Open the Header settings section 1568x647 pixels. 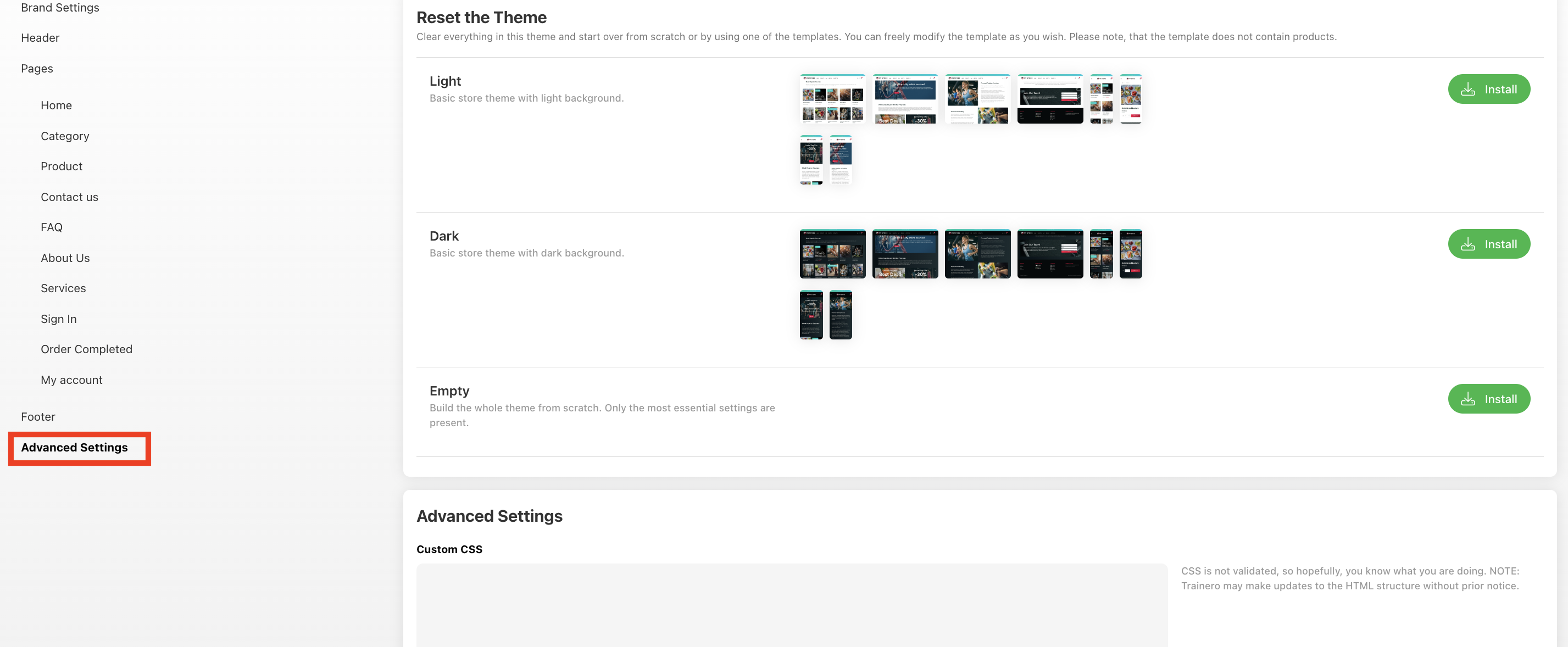(40, 38)
